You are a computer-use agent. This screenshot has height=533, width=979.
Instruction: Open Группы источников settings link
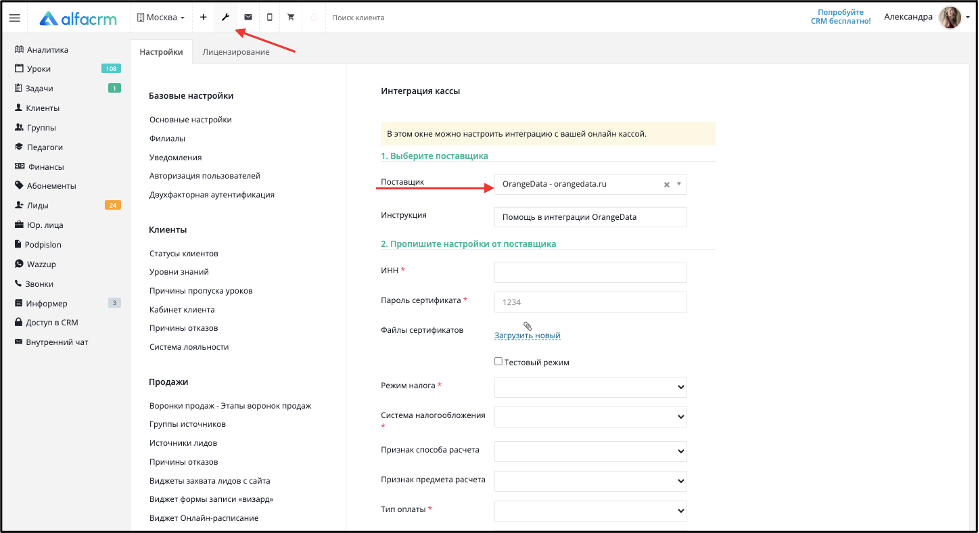tap(187, 424)
